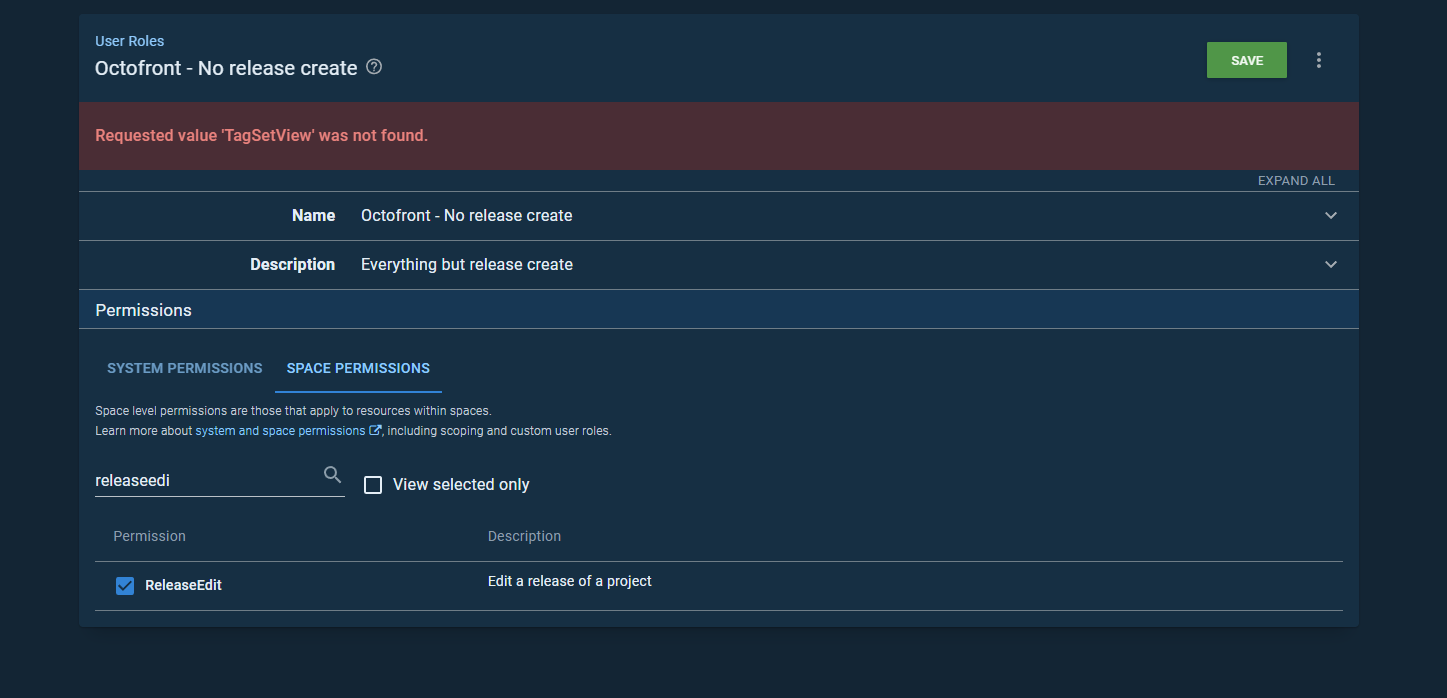The width and height of the screenshot is (1447, 698).
Task: Click the Description column header
Action: point(524,536)
